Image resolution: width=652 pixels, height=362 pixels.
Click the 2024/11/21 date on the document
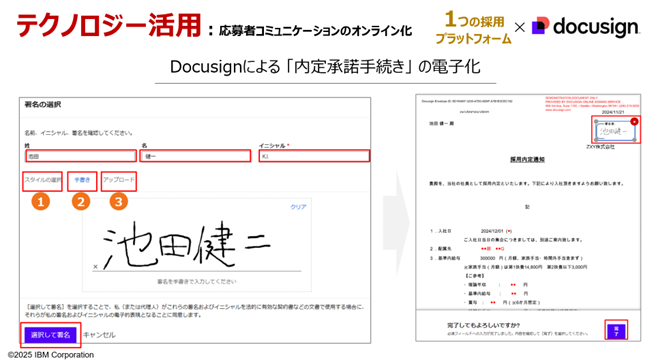pyautogui.click(x=613, y=112)
